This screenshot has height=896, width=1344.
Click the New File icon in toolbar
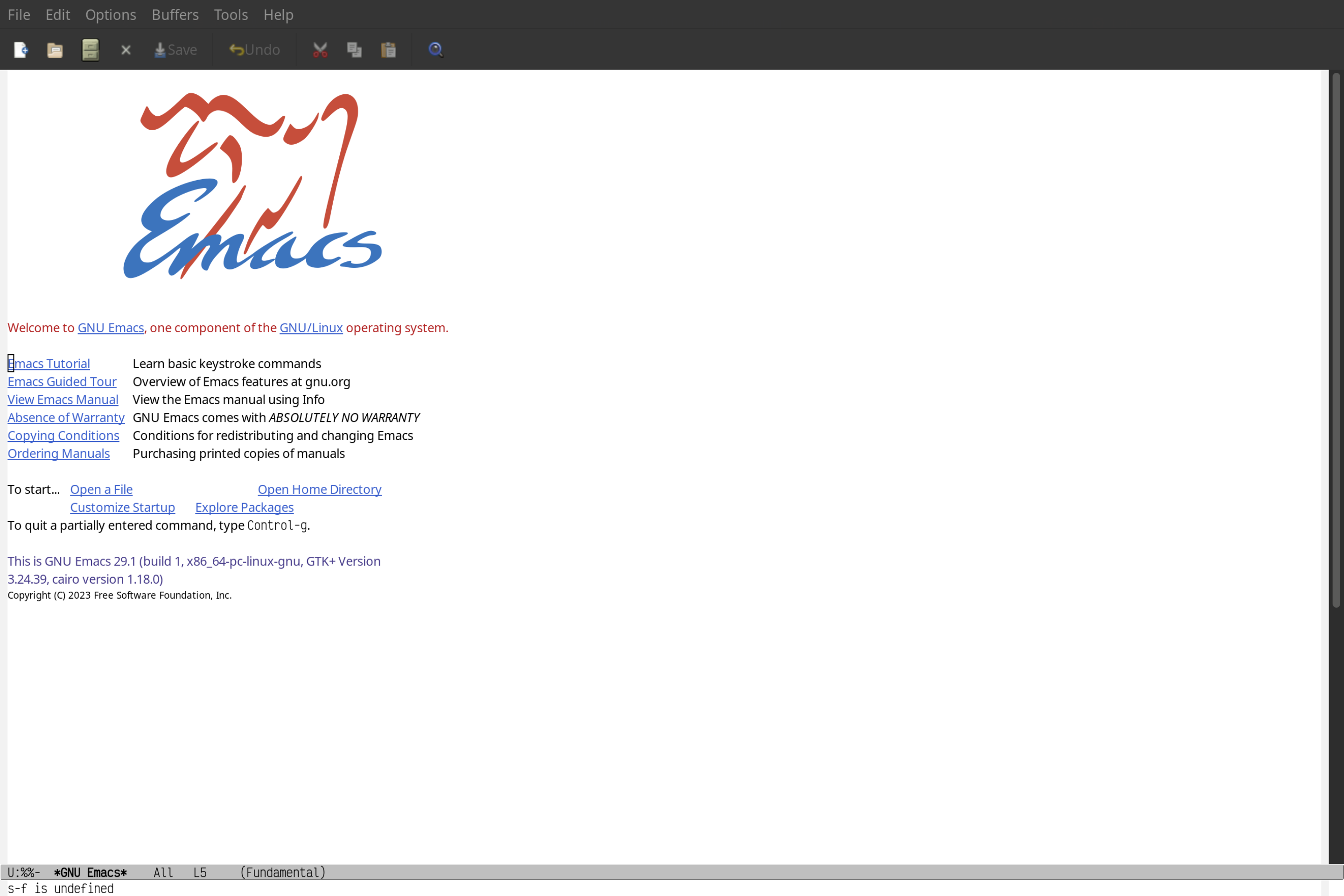click(20, 49)
